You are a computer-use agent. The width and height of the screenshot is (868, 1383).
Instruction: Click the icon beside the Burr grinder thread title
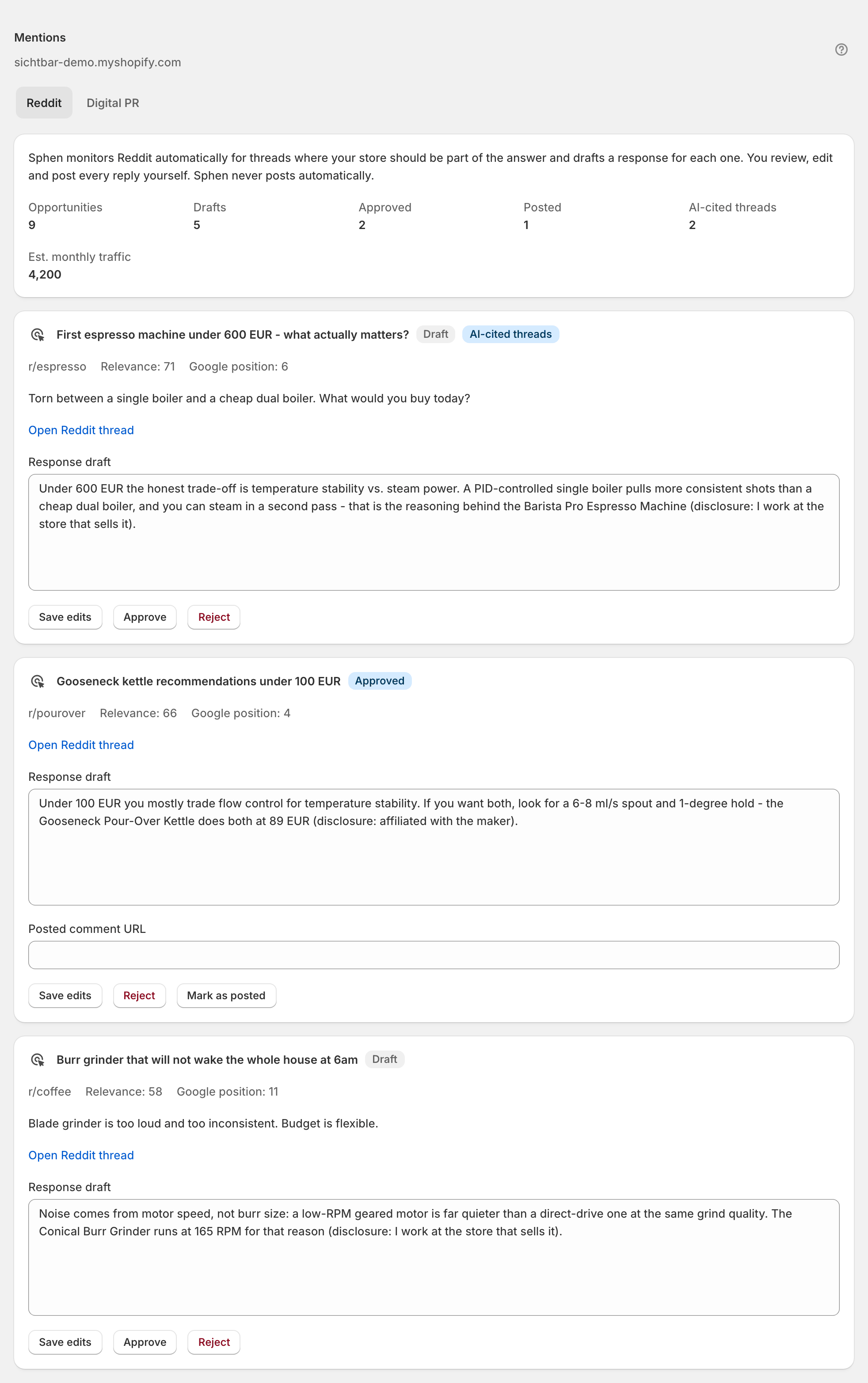coord(38,1060)
